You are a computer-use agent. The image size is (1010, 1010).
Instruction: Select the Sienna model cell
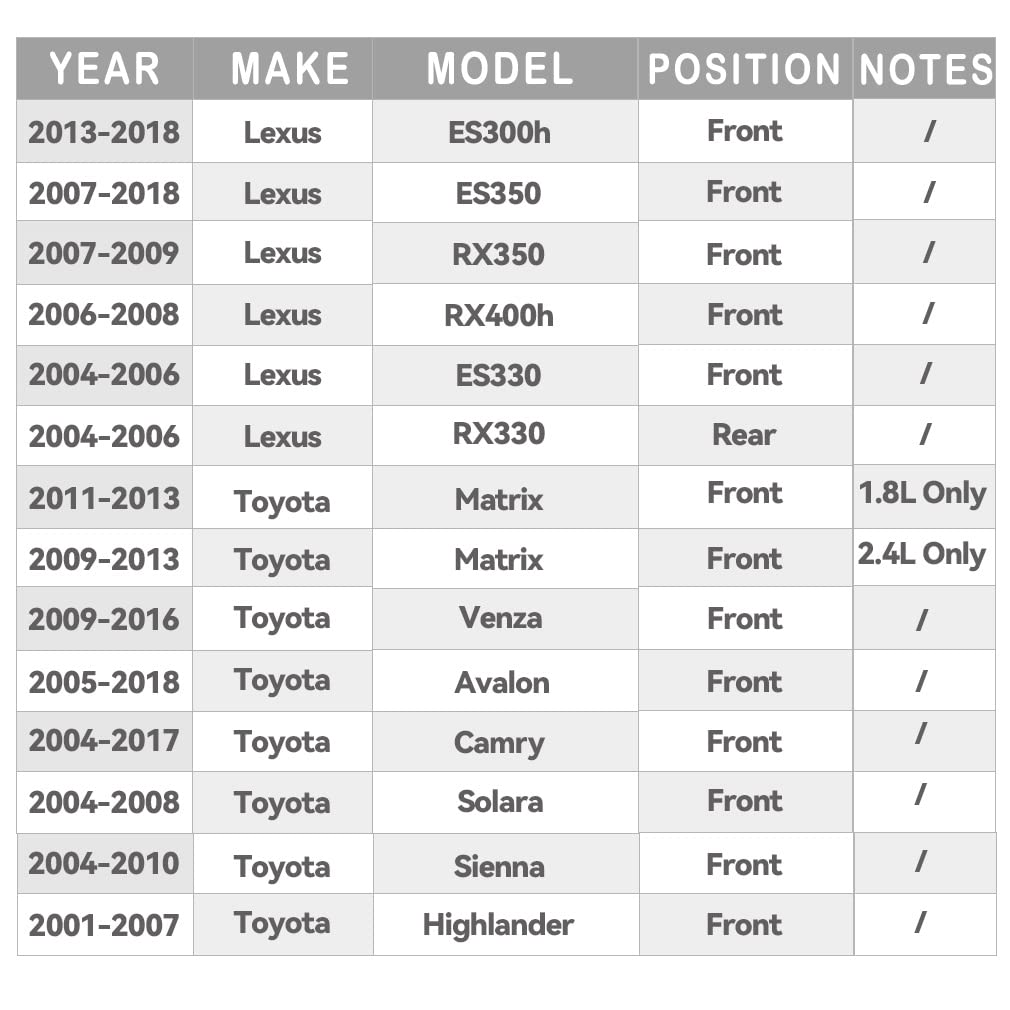coord(499,866)
